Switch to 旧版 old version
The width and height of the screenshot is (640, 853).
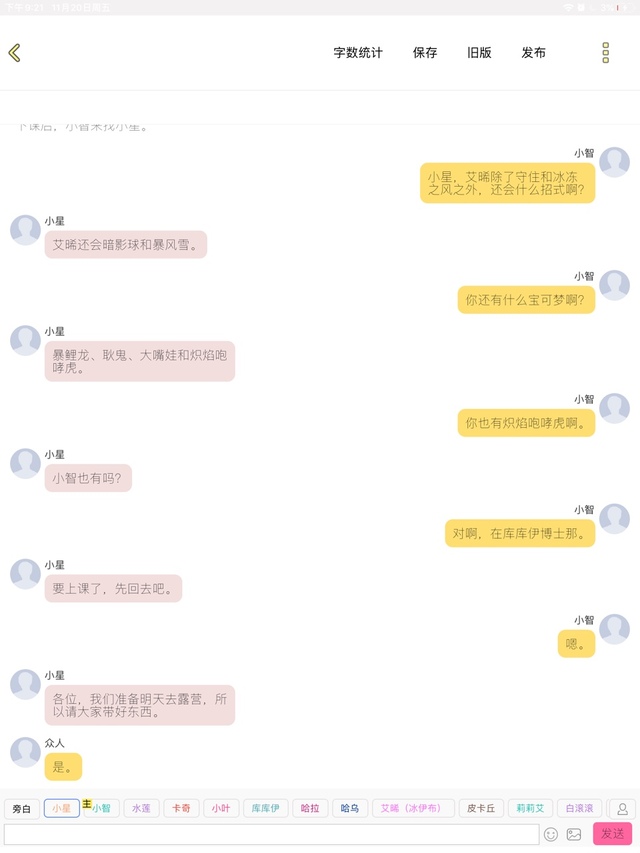point(479,53)
